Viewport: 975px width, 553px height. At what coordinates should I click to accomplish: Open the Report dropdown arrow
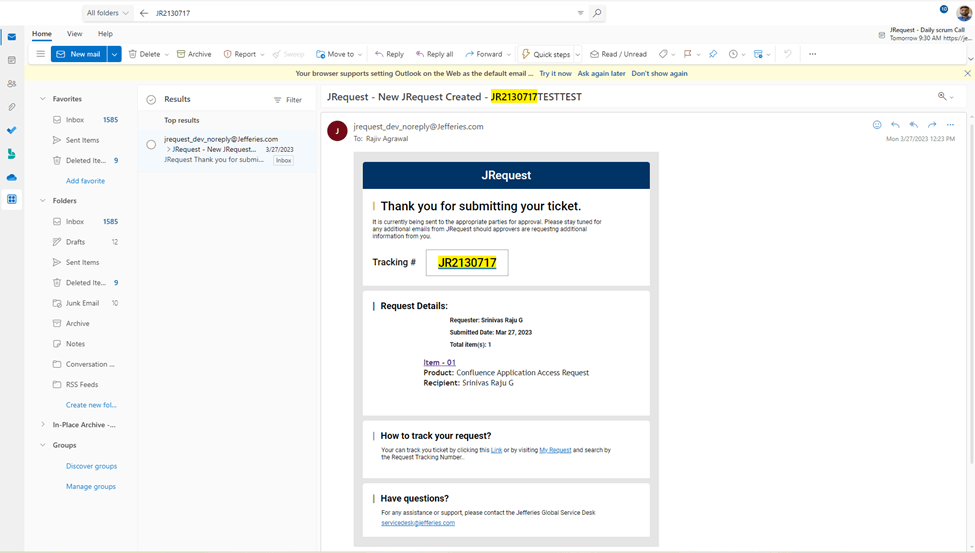(262, 55)
